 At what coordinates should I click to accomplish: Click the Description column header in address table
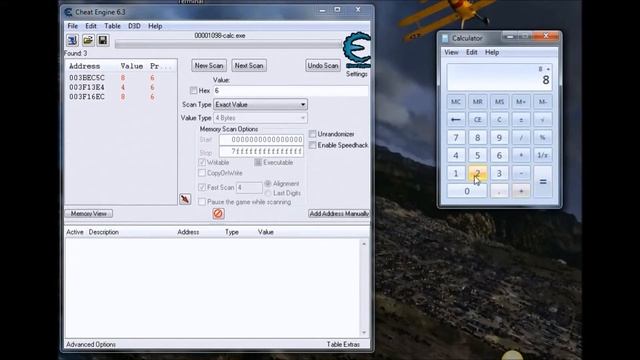pyautogui.click(x=104, y=232)
